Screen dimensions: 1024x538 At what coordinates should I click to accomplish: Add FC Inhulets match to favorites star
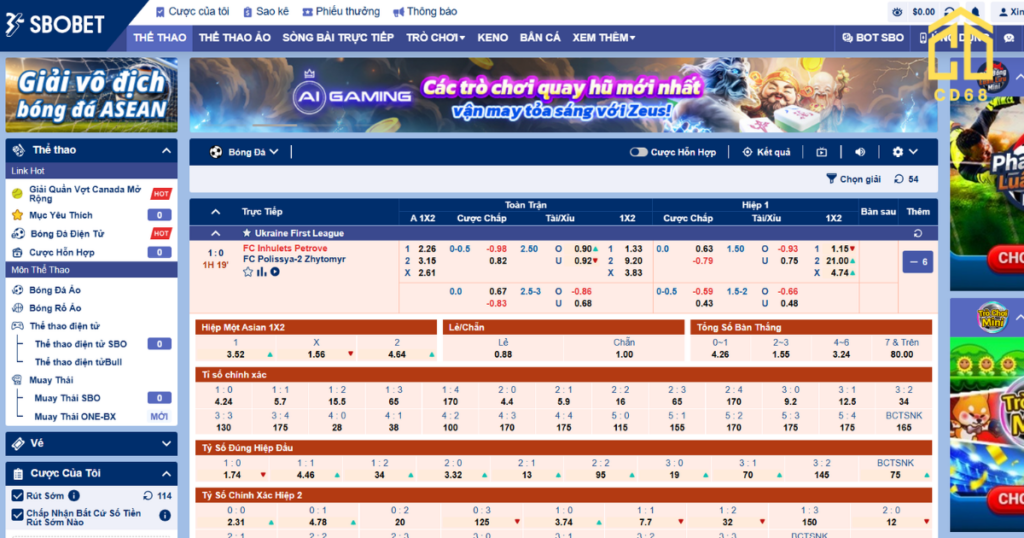tap(248, 272)
